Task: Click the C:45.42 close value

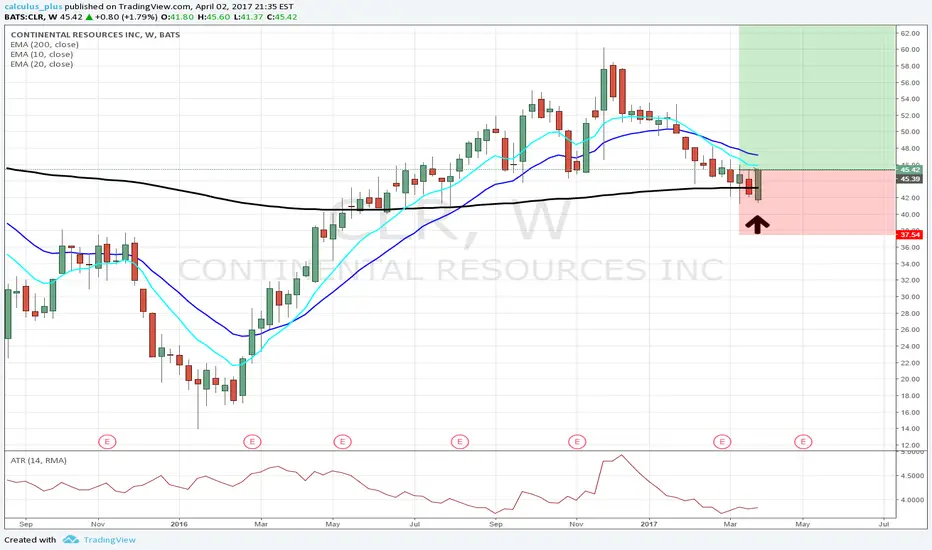Action: tap(282, 17)
